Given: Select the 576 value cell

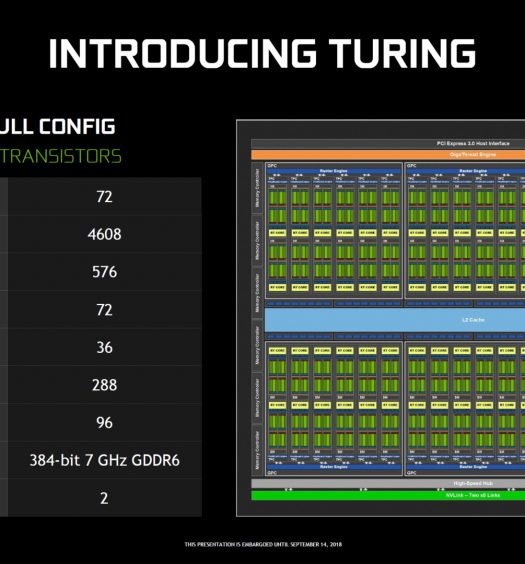Looking at the screenshot, I should click(x=104, y=272).
